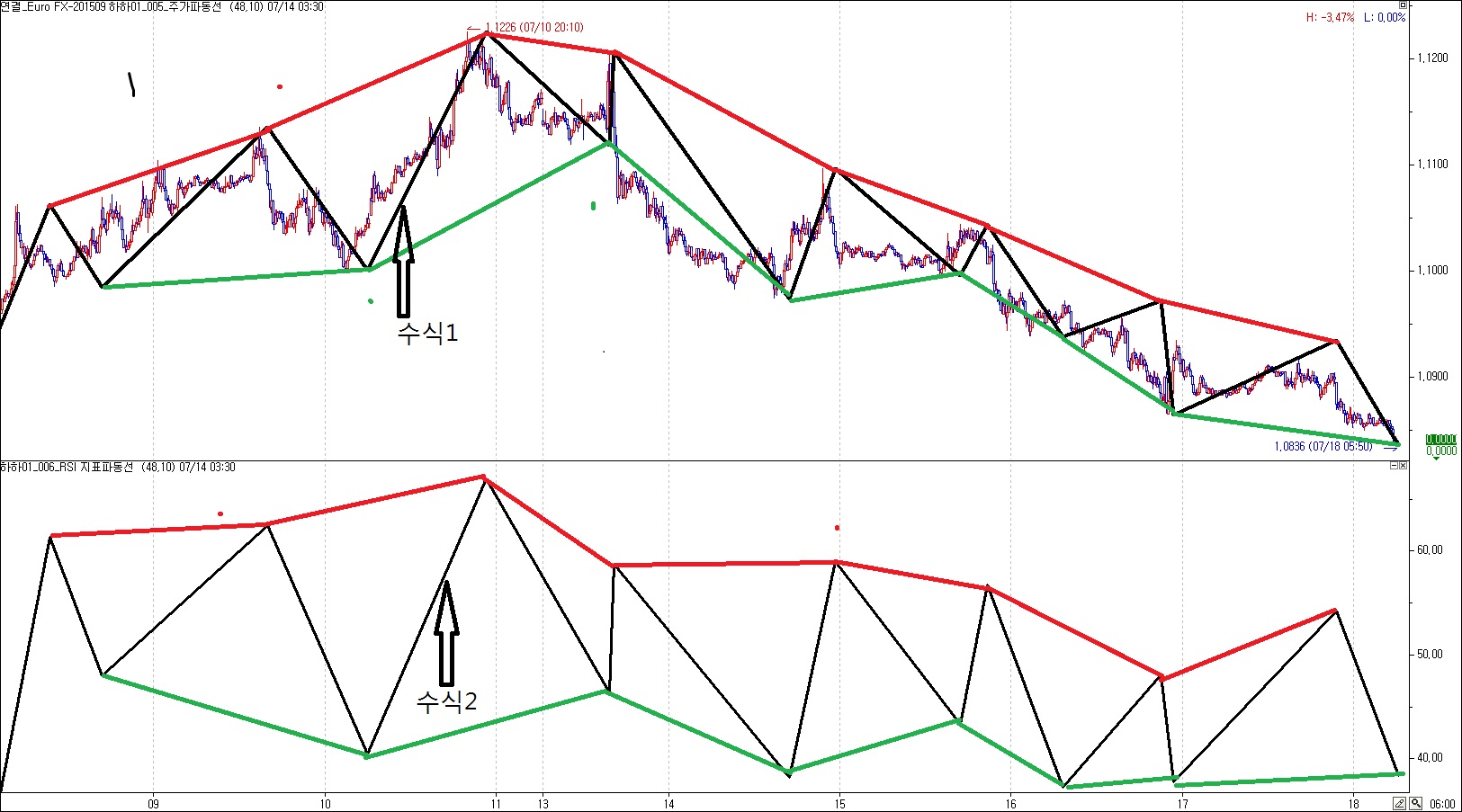1462x812 pixels.
Task: Click the pencil drawing tool icon
Action: coord(1400,804)
